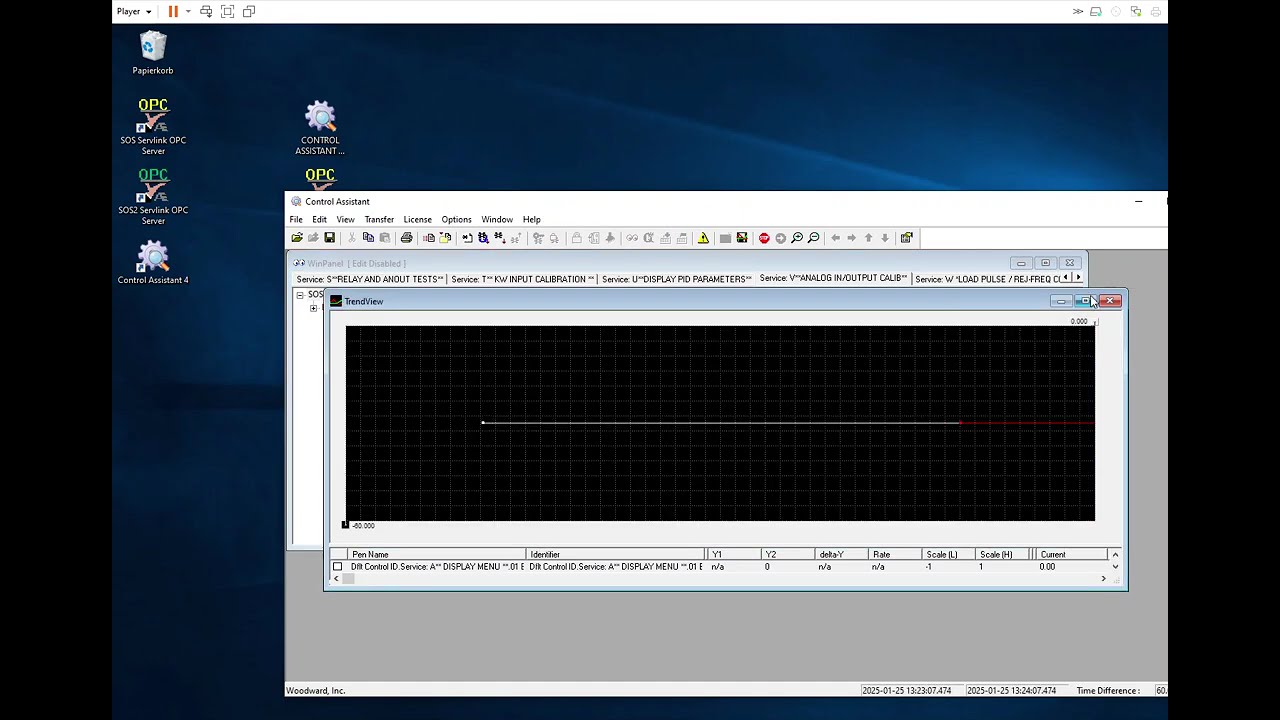1280x720 pixels.
Task: Click the Current column header
Action: (1071, 554)
